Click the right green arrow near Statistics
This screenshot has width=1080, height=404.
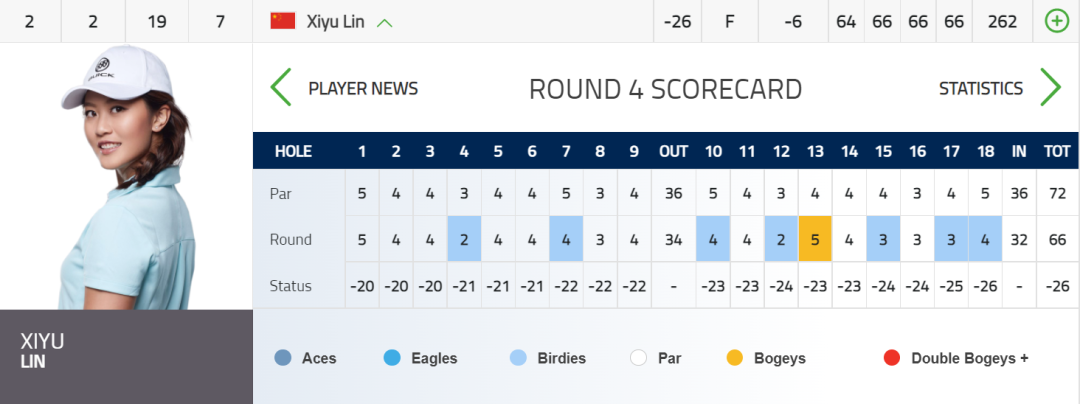[x=1050, y=88]
